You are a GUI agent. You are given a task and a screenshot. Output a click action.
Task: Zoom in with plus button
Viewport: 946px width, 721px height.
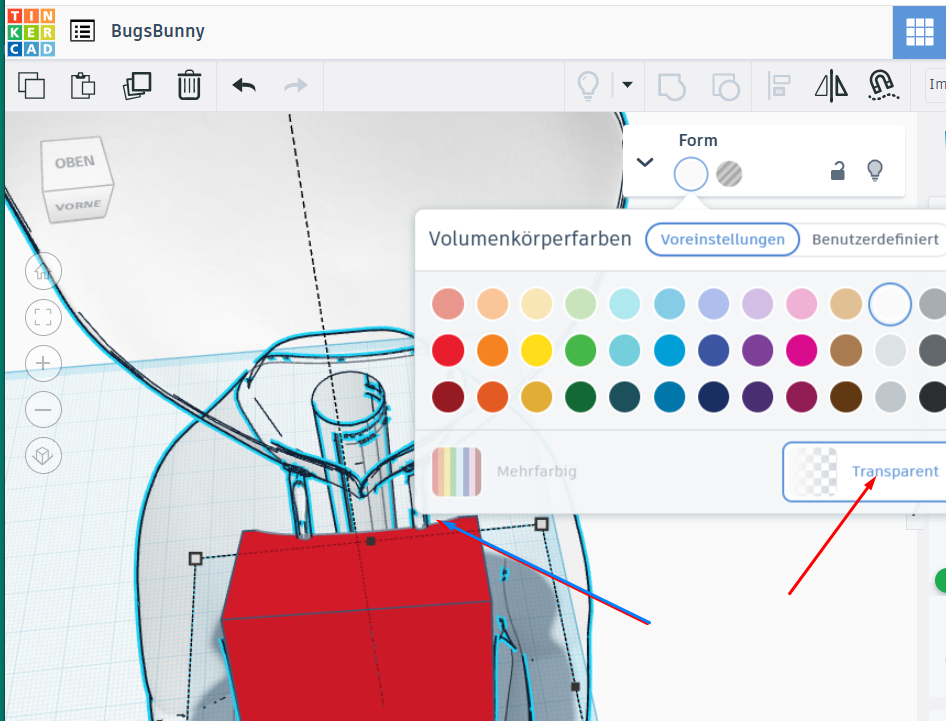[x=43, y=363]
